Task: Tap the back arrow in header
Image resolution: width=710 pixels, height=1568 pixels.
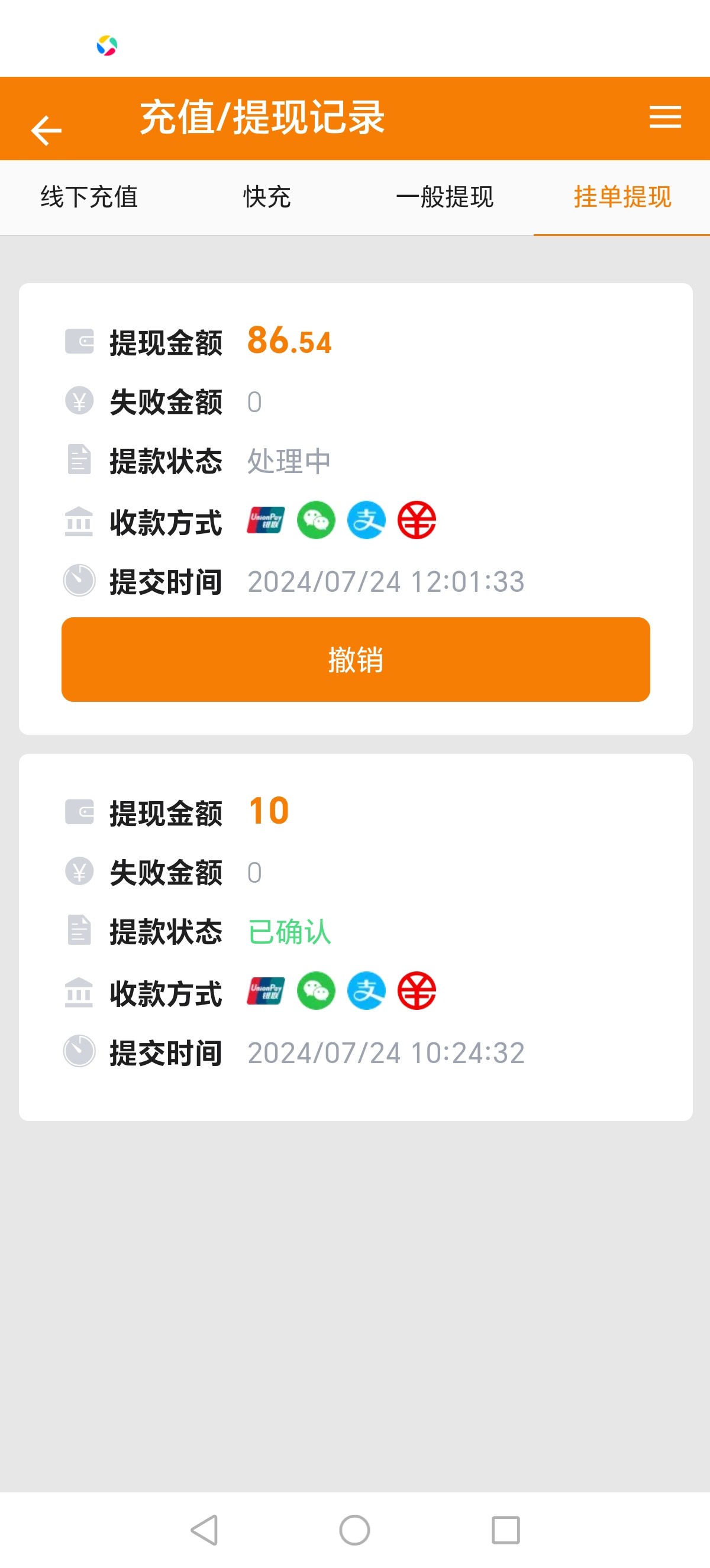Action: 46,129
